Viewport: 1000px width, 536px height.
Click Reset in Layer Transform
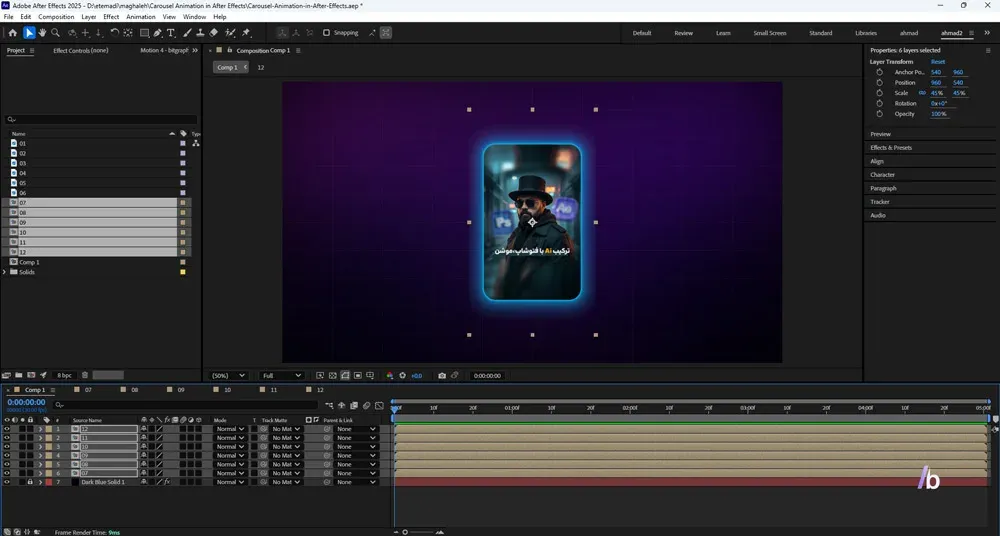click(x=938, y=62)
